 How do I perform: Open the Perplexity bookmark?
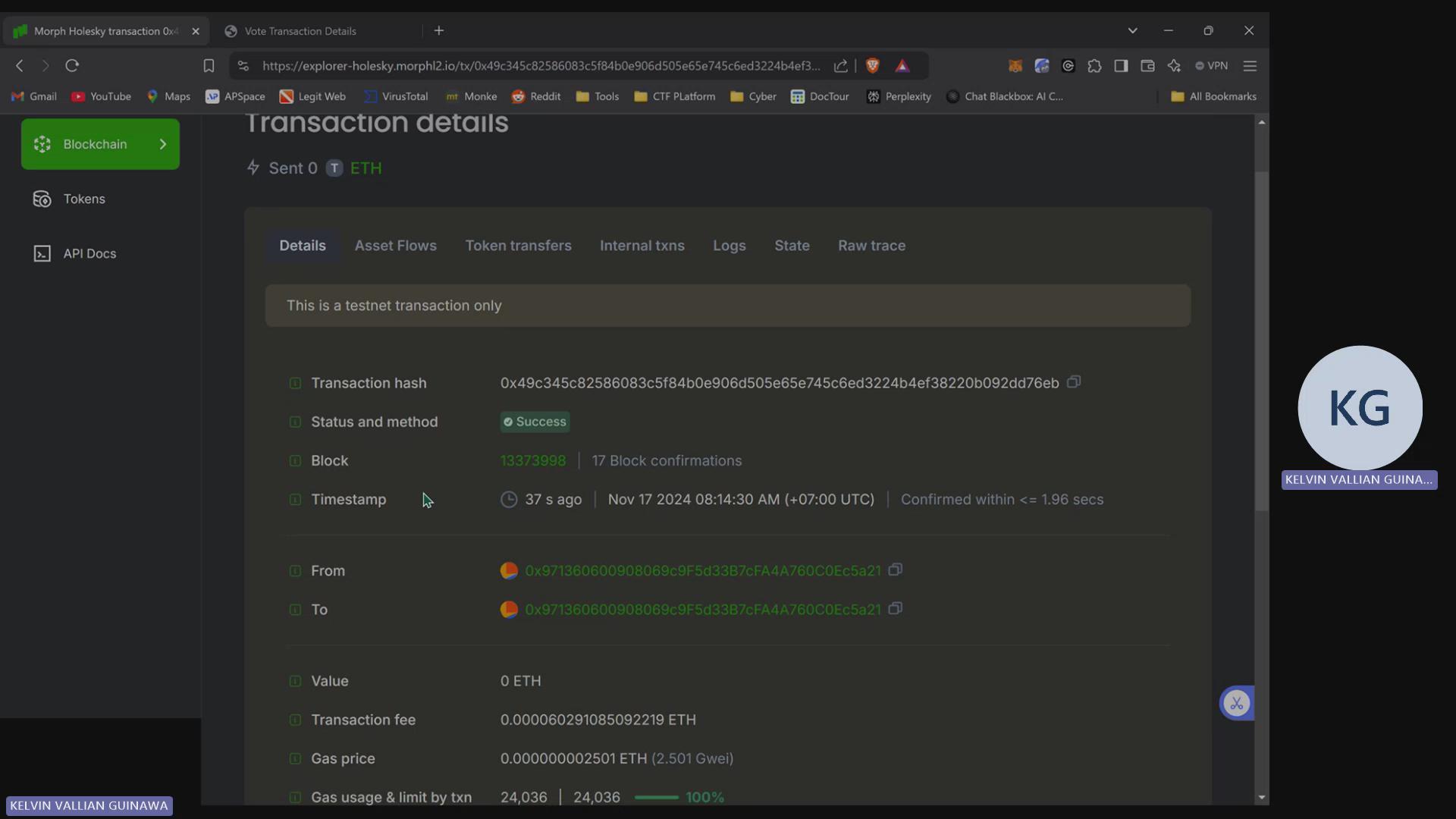pos(899,96)
